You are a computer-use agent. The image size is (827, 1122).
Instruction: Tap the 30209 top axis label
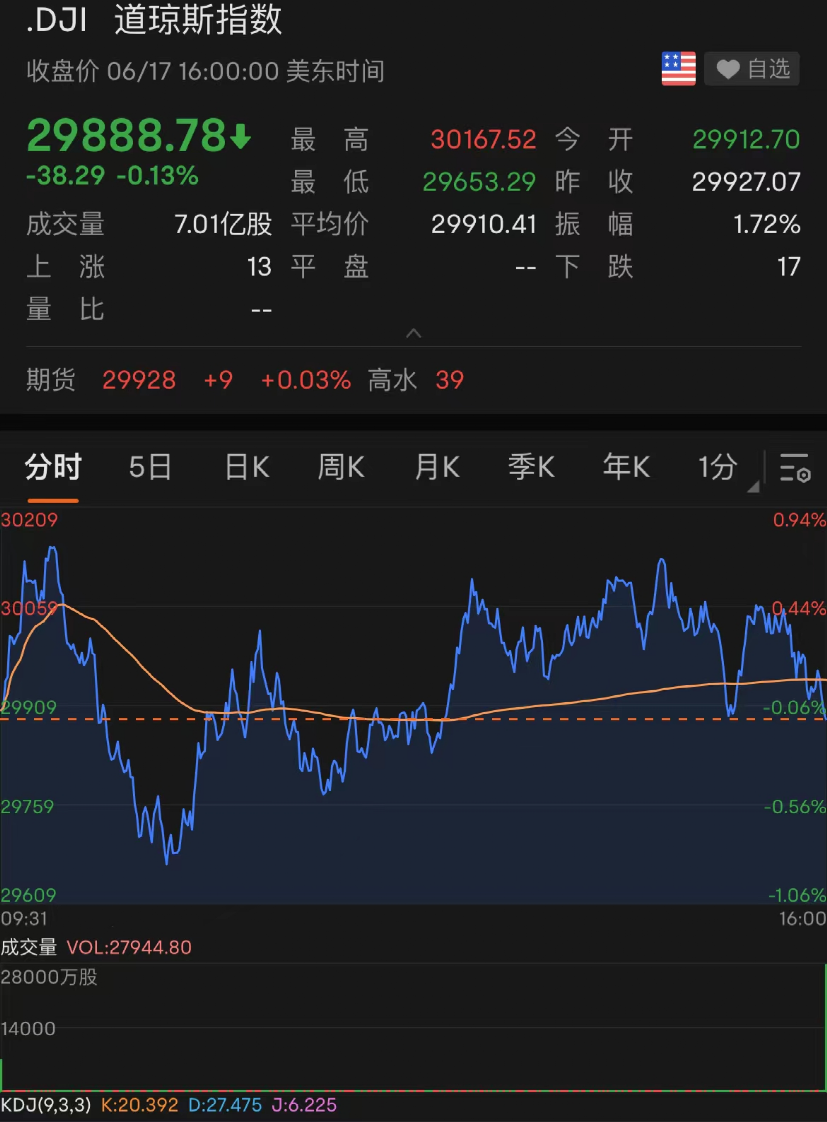click(x=29, y=520)
